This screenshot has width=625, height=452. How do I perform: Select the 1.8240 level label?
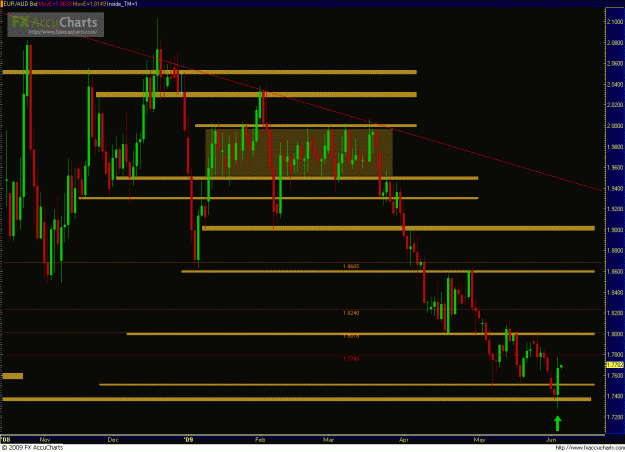pyautogui.click(x=351, y=313)
